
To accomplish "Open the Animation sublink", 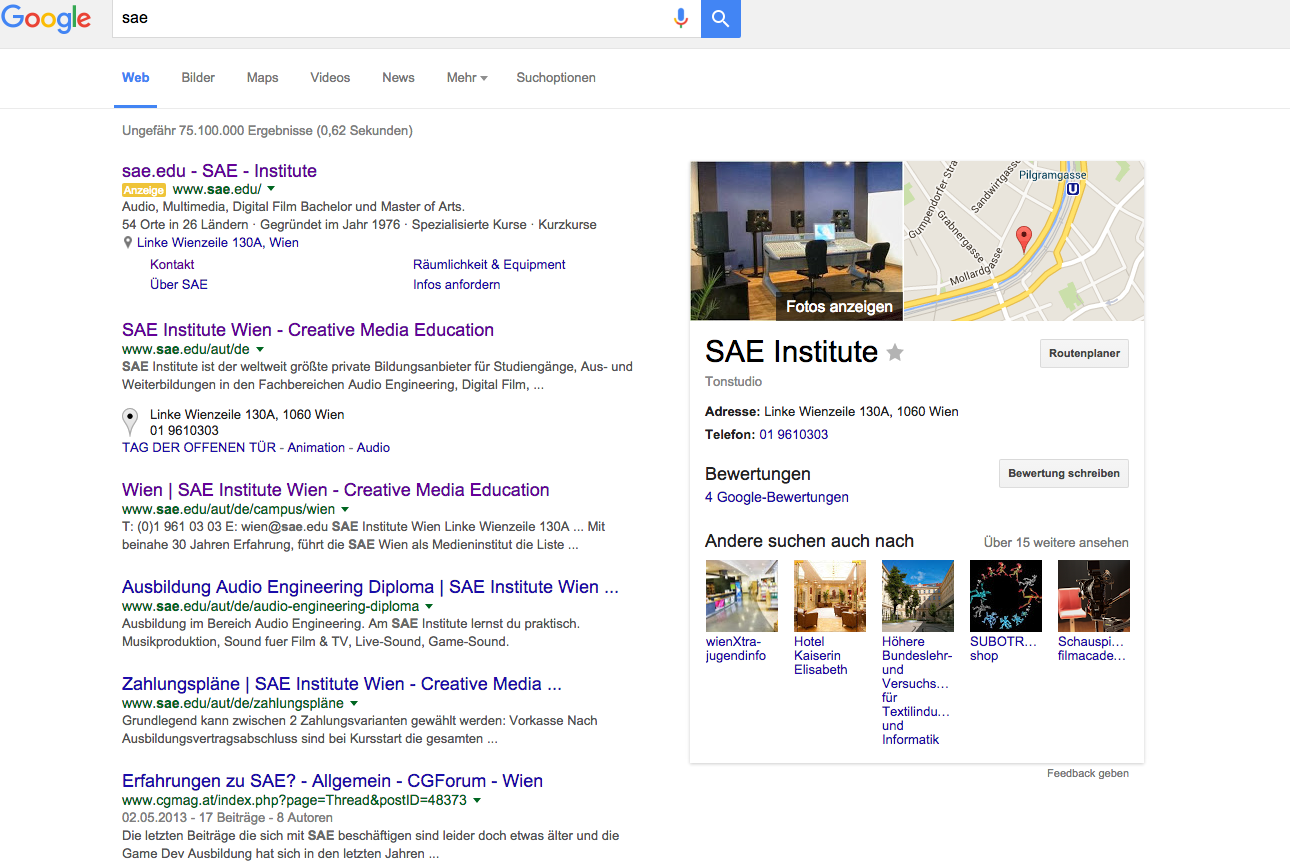I will (316, 448).
